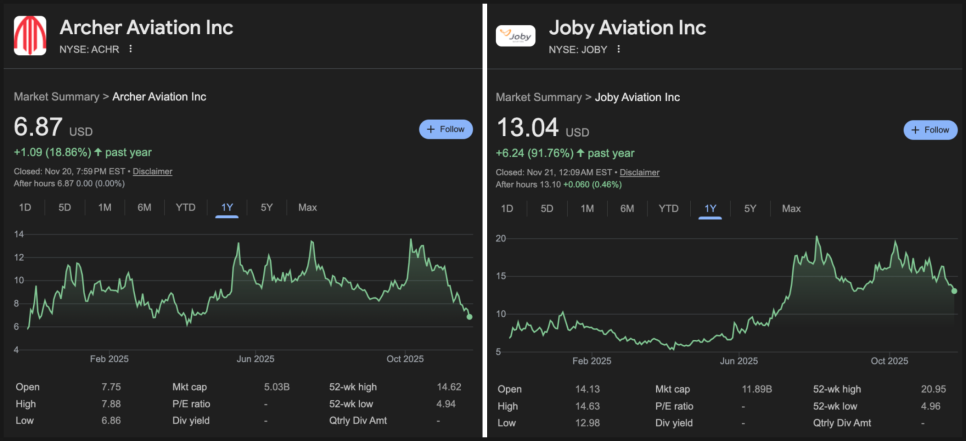Click Market Summary breadcrumb in Joby panel

click(538, 97)
